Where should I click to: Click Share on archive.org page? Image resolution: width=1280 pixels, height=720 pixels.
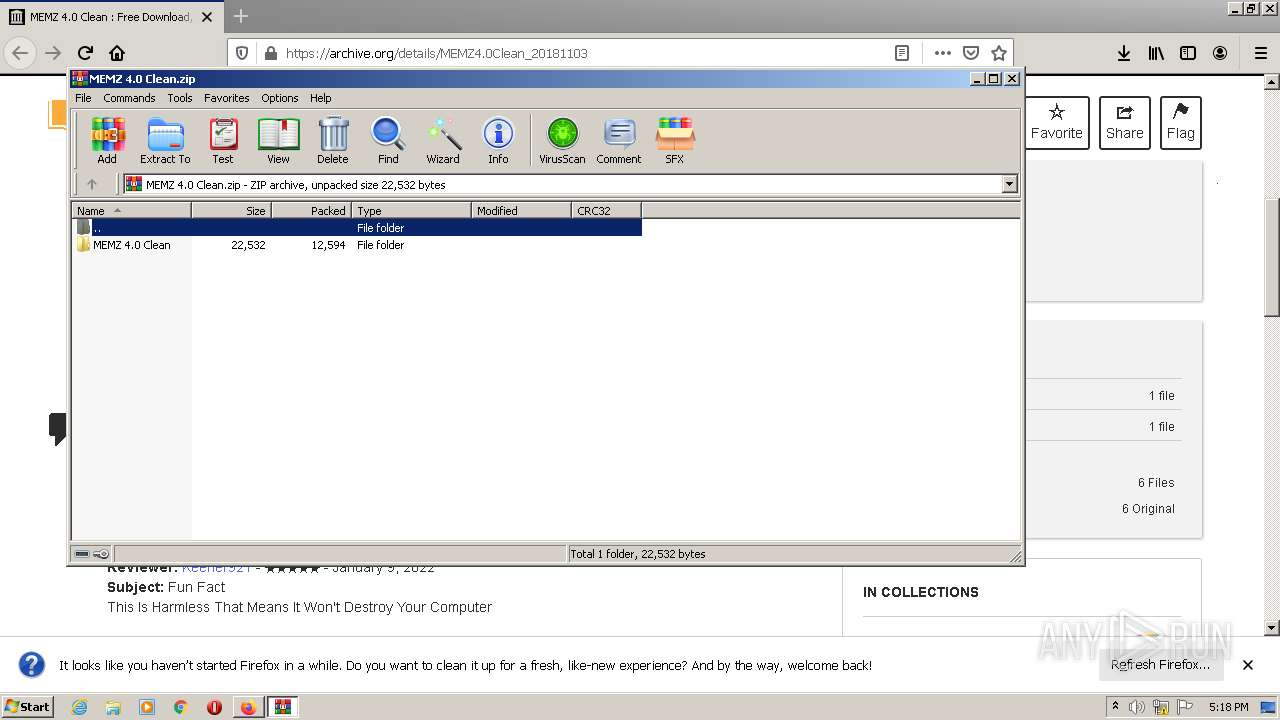pos(1124,123)
